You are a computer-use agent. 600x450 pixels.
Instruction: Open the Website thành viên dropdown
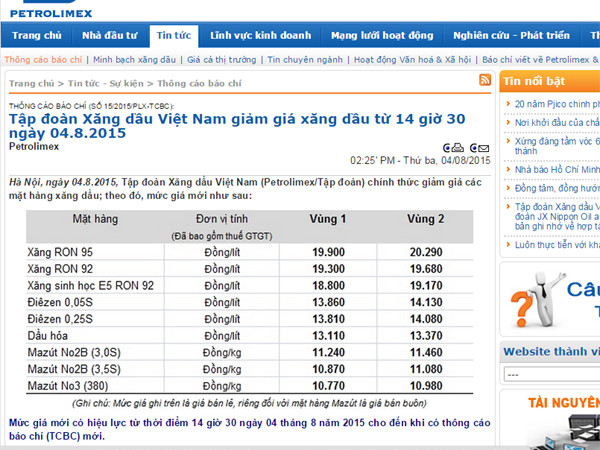click(x=551, y=374)
